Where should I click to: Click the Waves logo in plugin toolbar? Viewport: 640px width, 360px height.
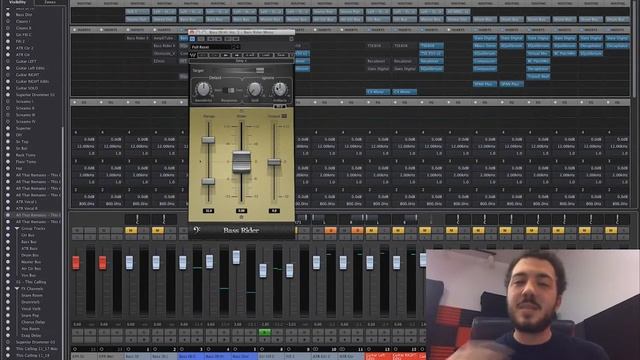click(193, 55)
